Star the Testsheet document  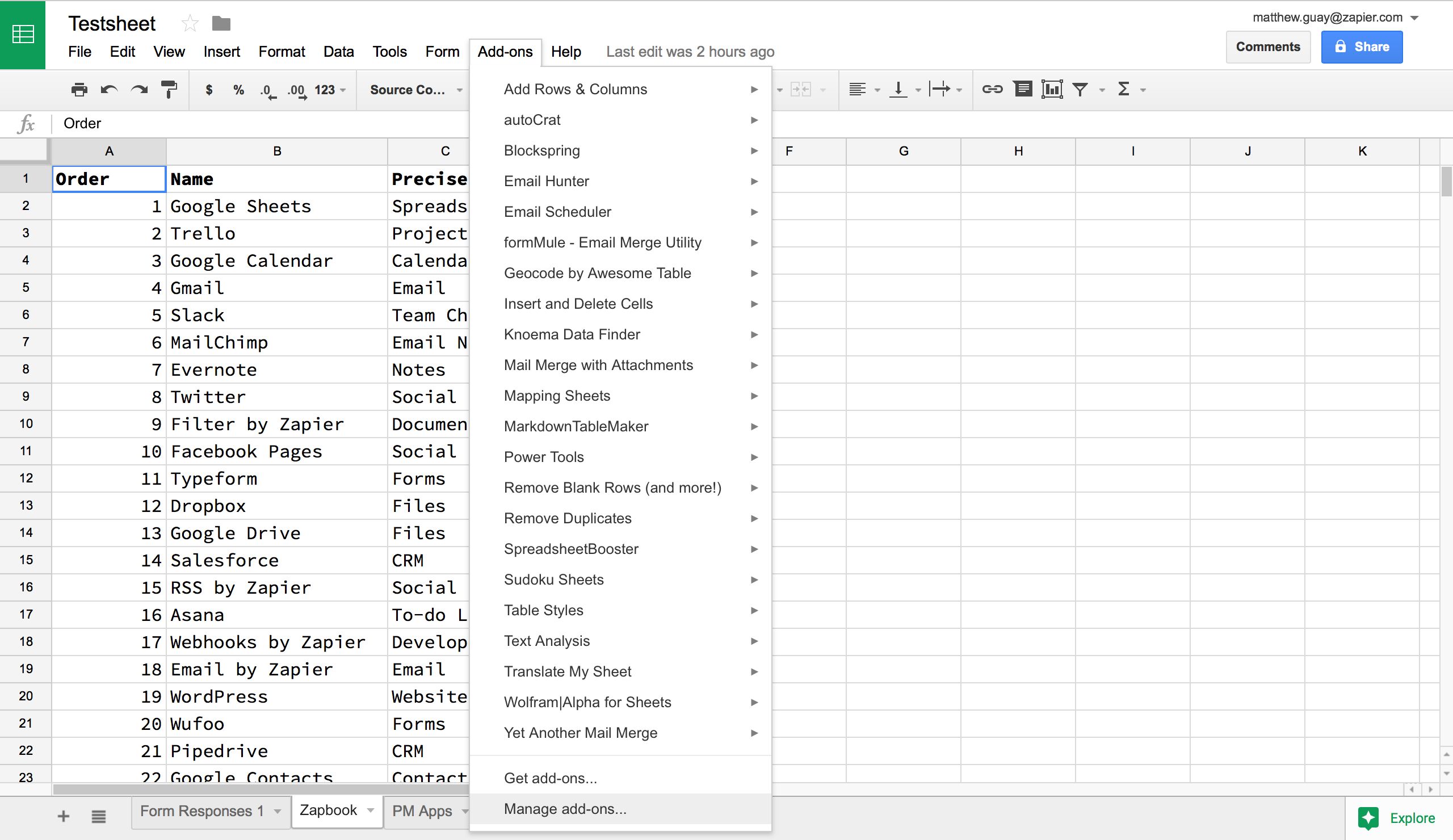click(x=190, y=24)
